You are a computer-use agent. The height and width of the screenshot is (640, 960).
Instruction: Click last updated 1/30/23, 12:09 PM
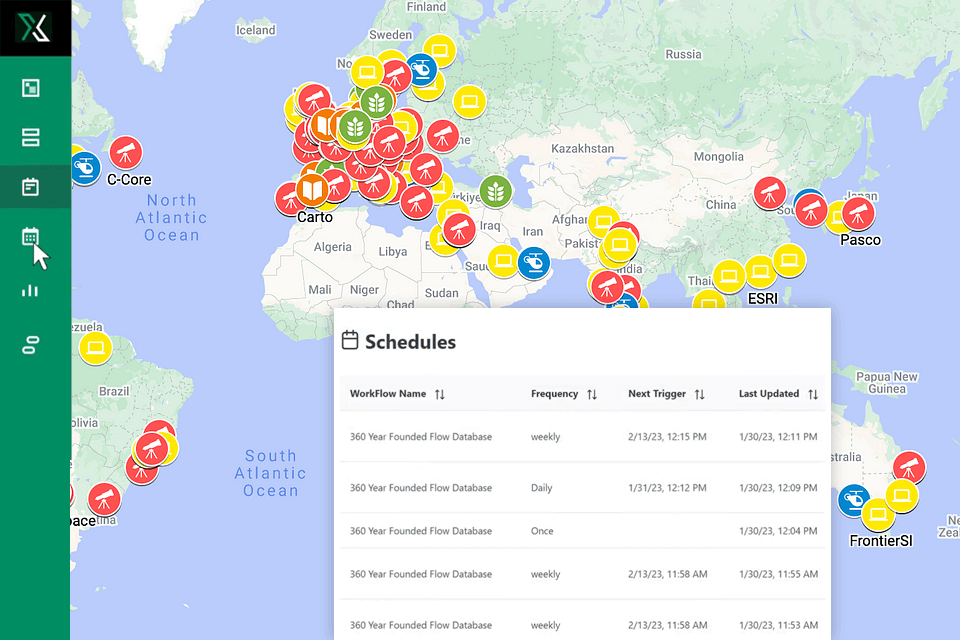pyautogui.click(x=778, y=488)
